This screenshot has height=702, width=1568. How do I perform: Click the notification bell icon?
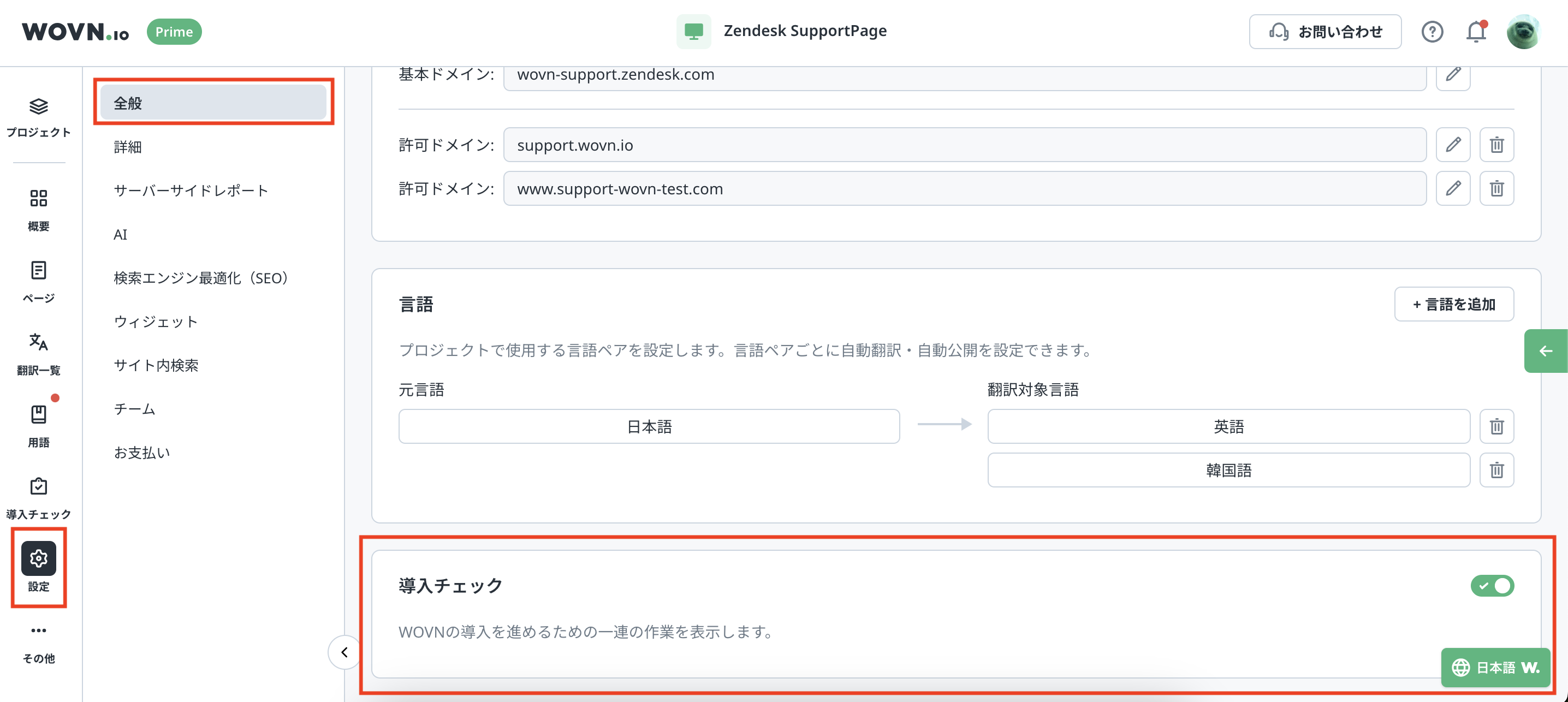tap(1476, 32)
